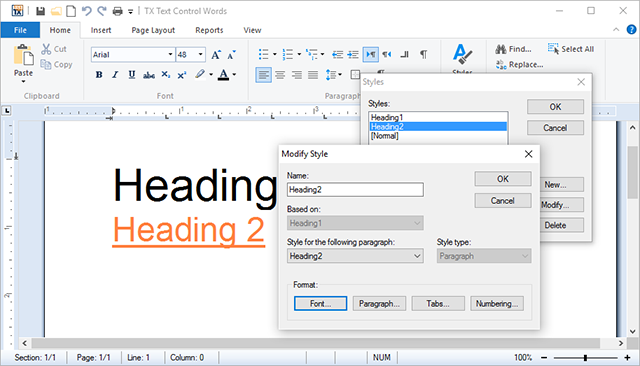Set right-to-left text direction
The image size is (640, 366).
387,54
